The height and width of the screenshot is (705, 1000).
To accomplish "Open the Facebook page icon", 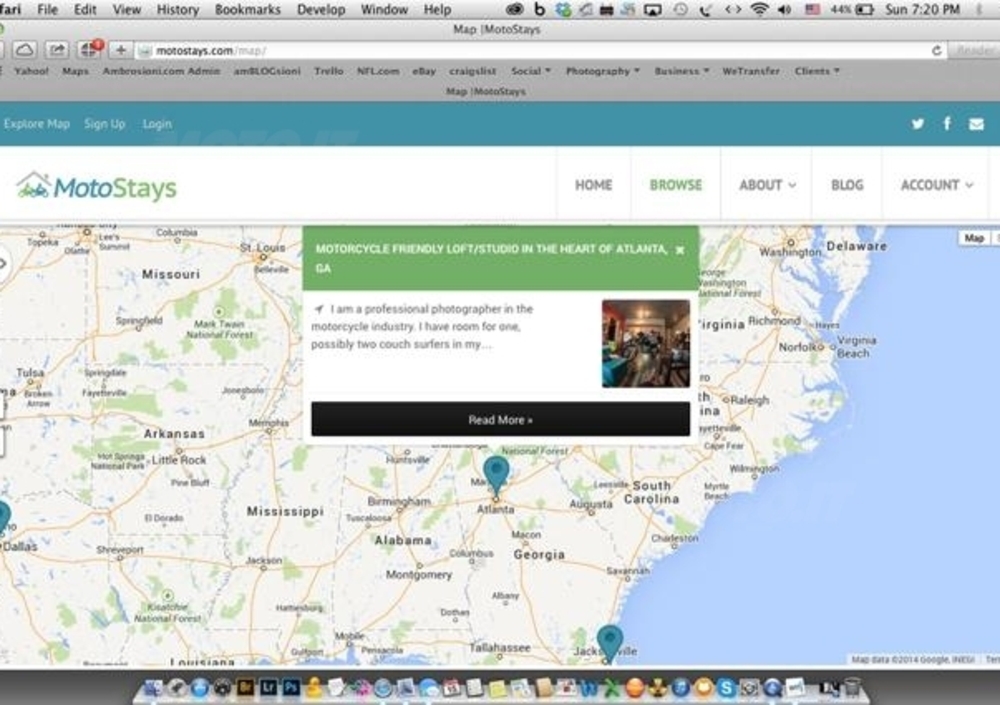I will pos(947,124).
